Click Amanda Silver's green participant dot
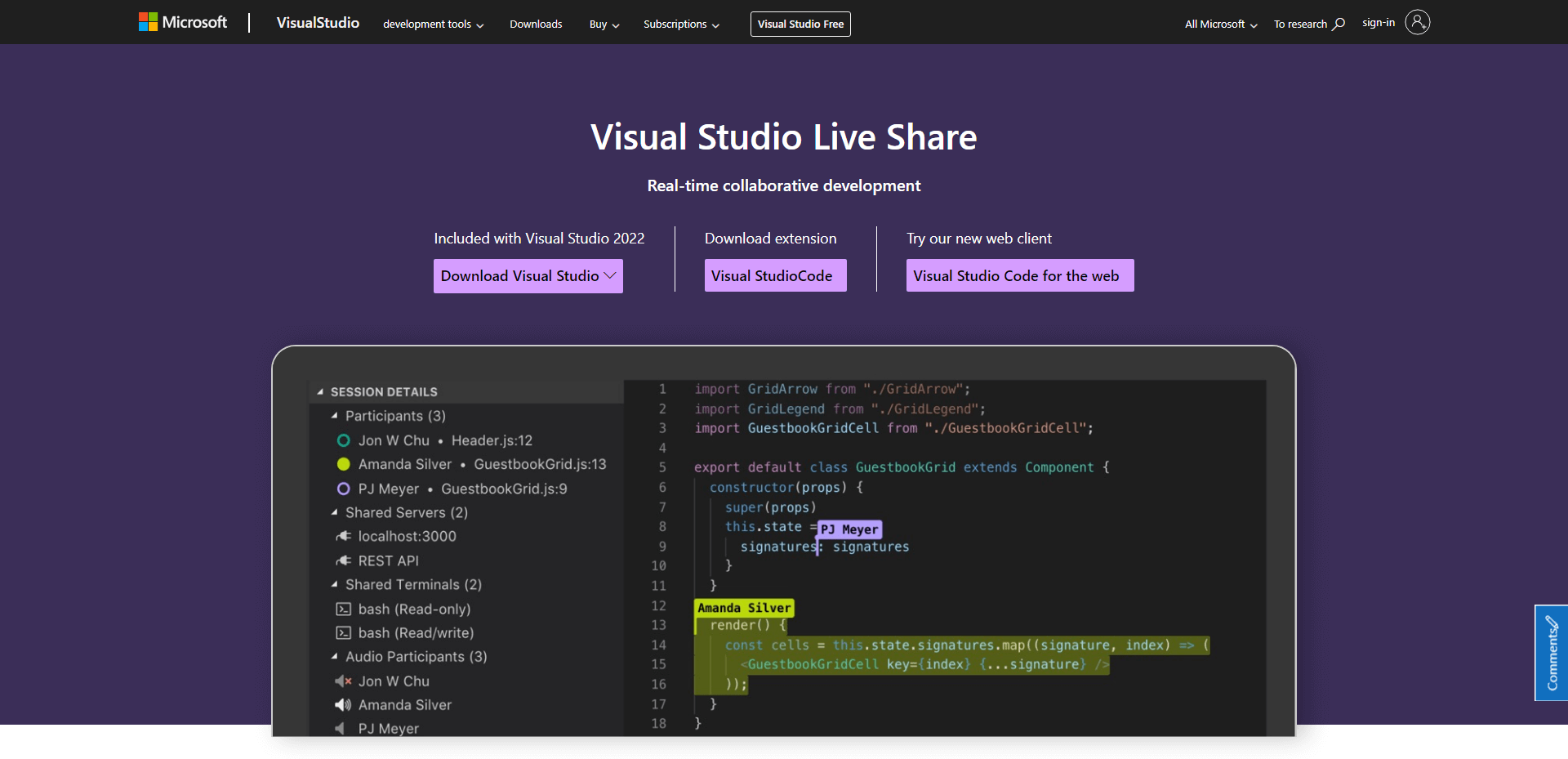Screen dimensions: 1568x759 tap(344, 464)
